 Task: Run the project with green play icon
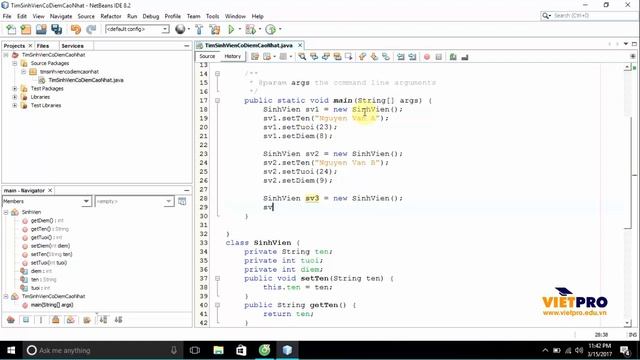231,29
